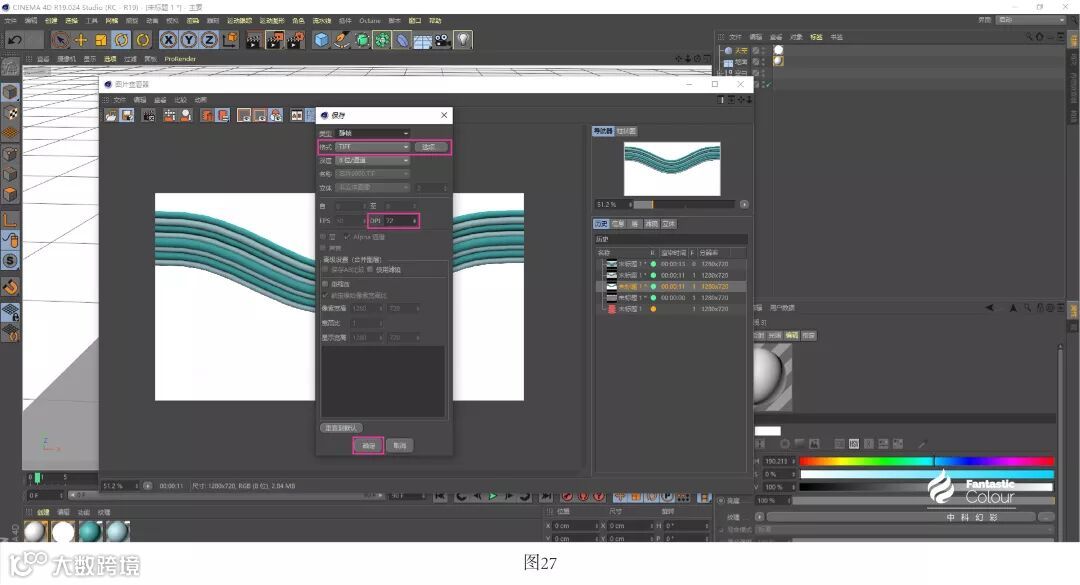Switch to the Stereo tab in Picture Viewer
The height and width of the screenshot is (585, 1080).
(x=669, y=224)
